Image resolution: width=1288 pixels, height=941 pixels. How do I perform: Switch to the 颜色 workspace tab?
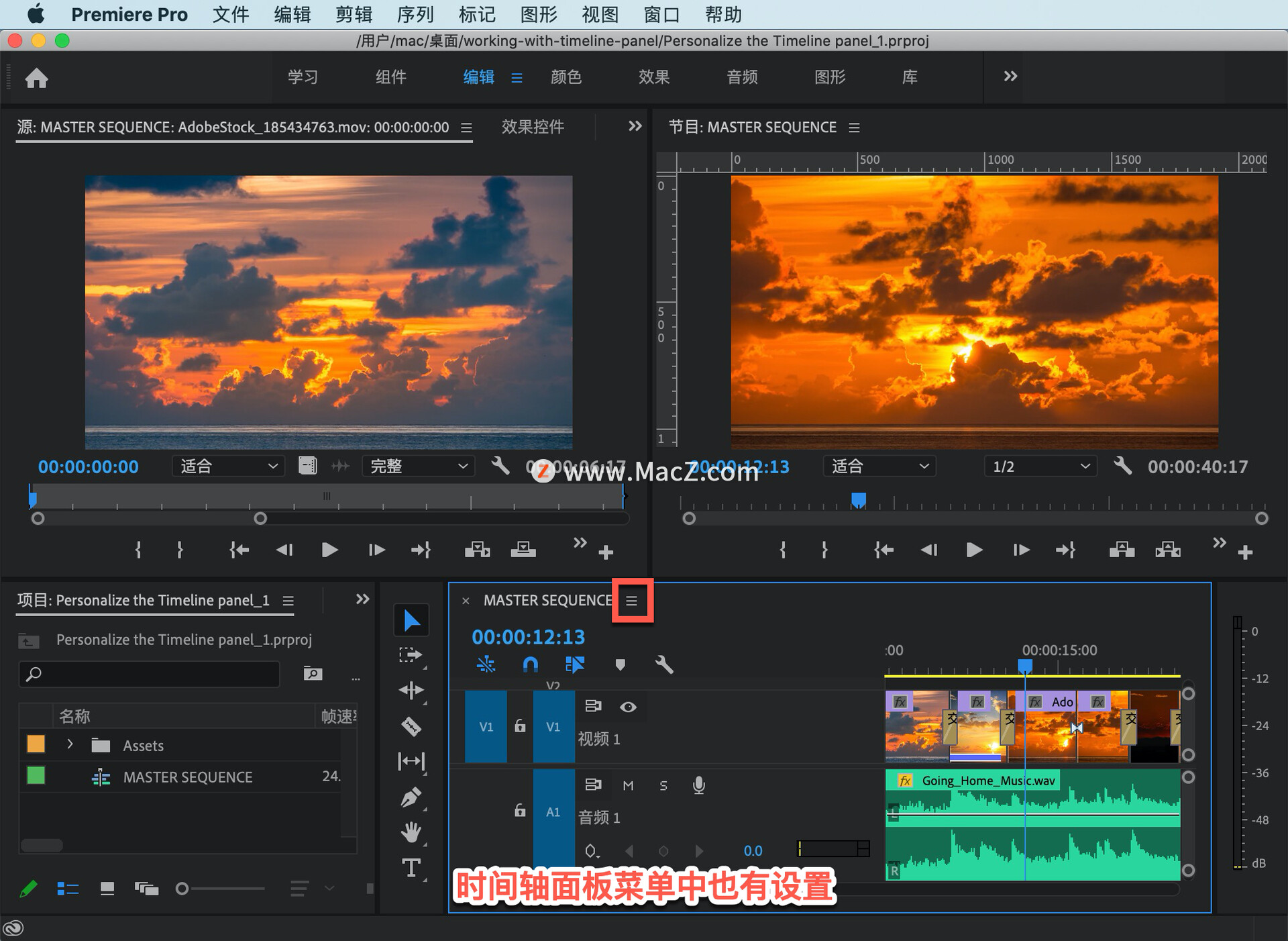click(566, 77)
